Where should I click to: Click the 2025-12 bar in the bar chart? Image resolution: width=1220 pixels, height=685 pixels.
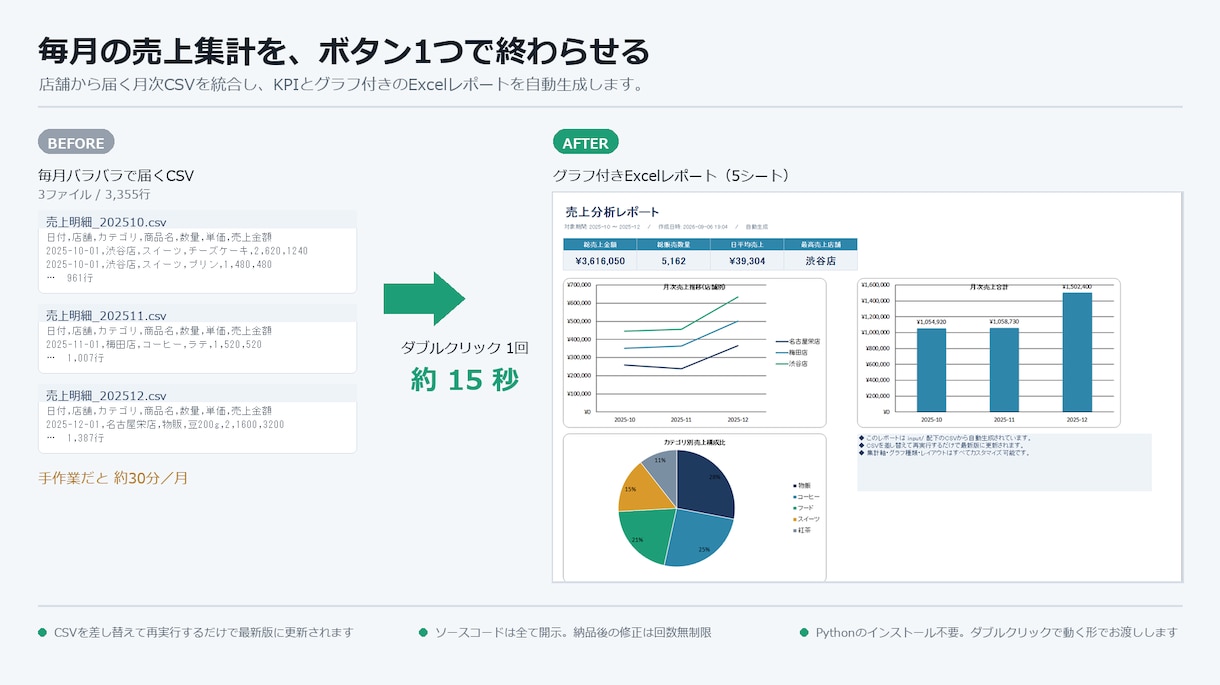(1077, 352)
